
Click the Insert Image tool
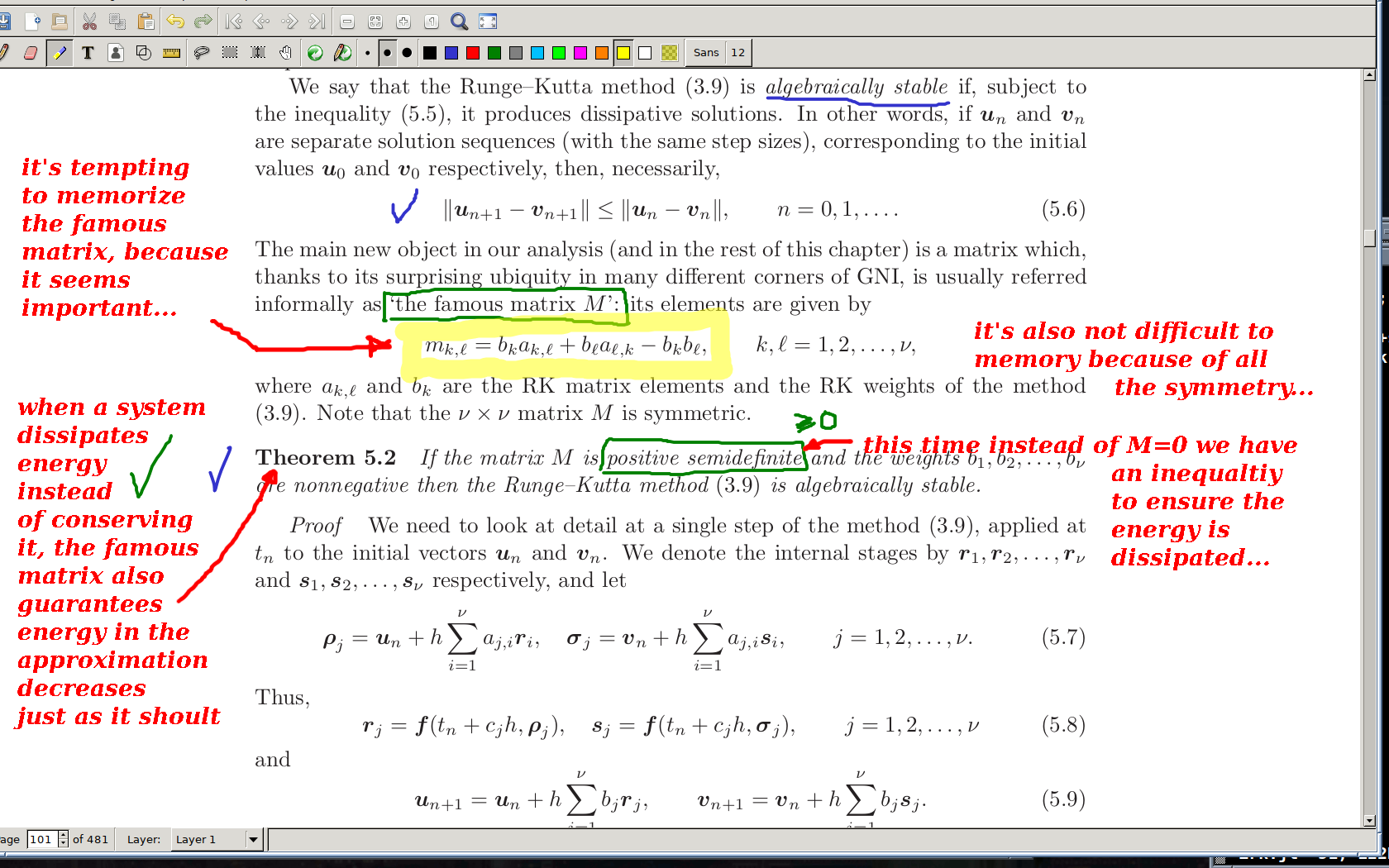coord(116,53)
